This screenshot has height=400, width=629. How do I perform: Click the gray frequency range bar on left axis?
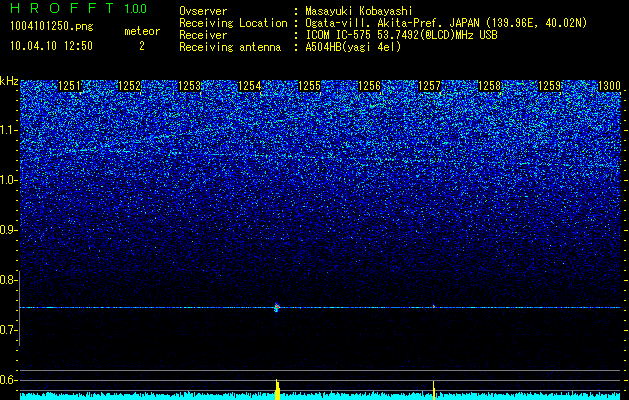(19, 308)
